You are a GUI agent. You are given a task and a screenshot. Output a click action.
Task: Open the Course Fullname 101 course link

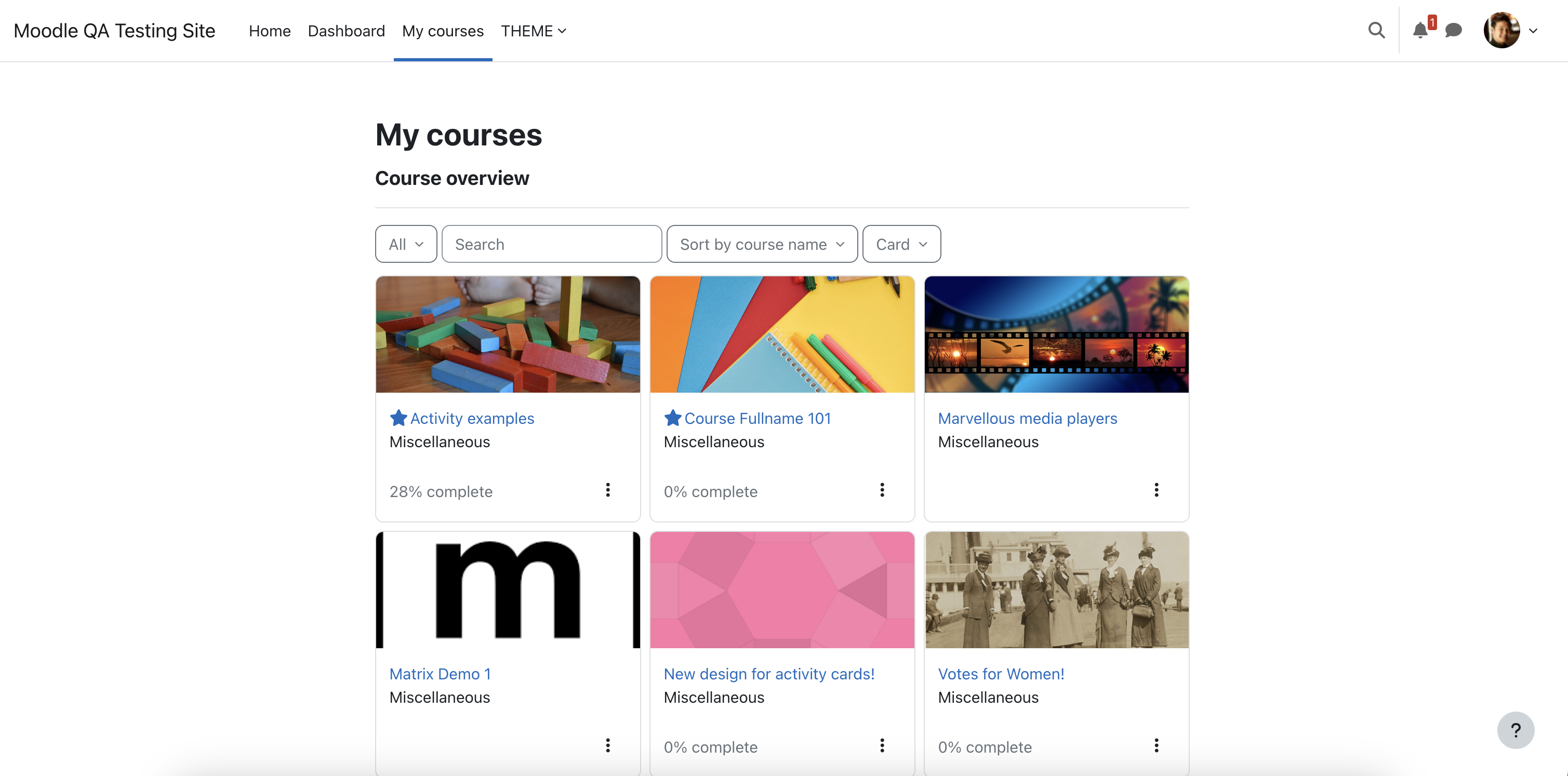point(757,418)
